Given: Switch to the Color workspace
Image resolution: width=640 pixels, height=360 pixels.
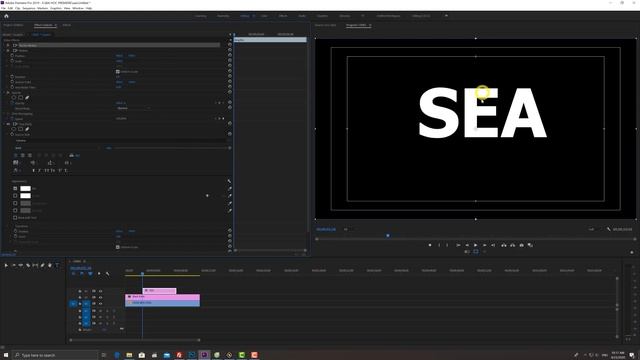Looking at the screenshot, I should click(x=264, y=16).
